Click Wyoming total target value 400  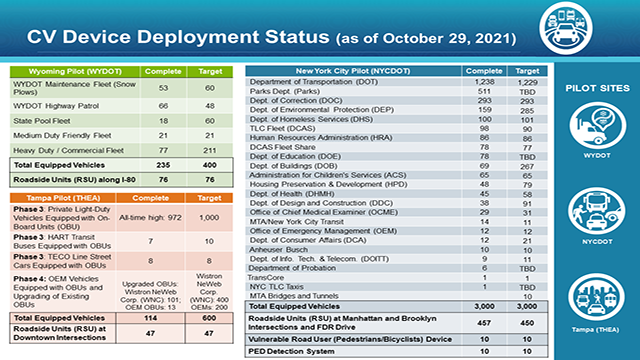click(x=210, y=165)
